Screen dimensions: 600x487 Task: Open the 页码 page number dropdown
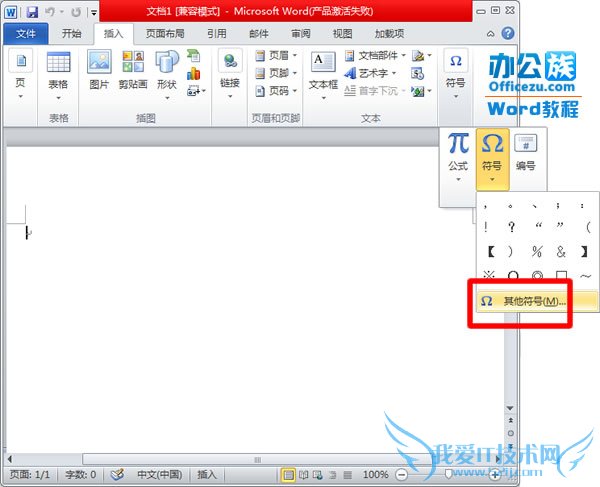click(276, 91)
